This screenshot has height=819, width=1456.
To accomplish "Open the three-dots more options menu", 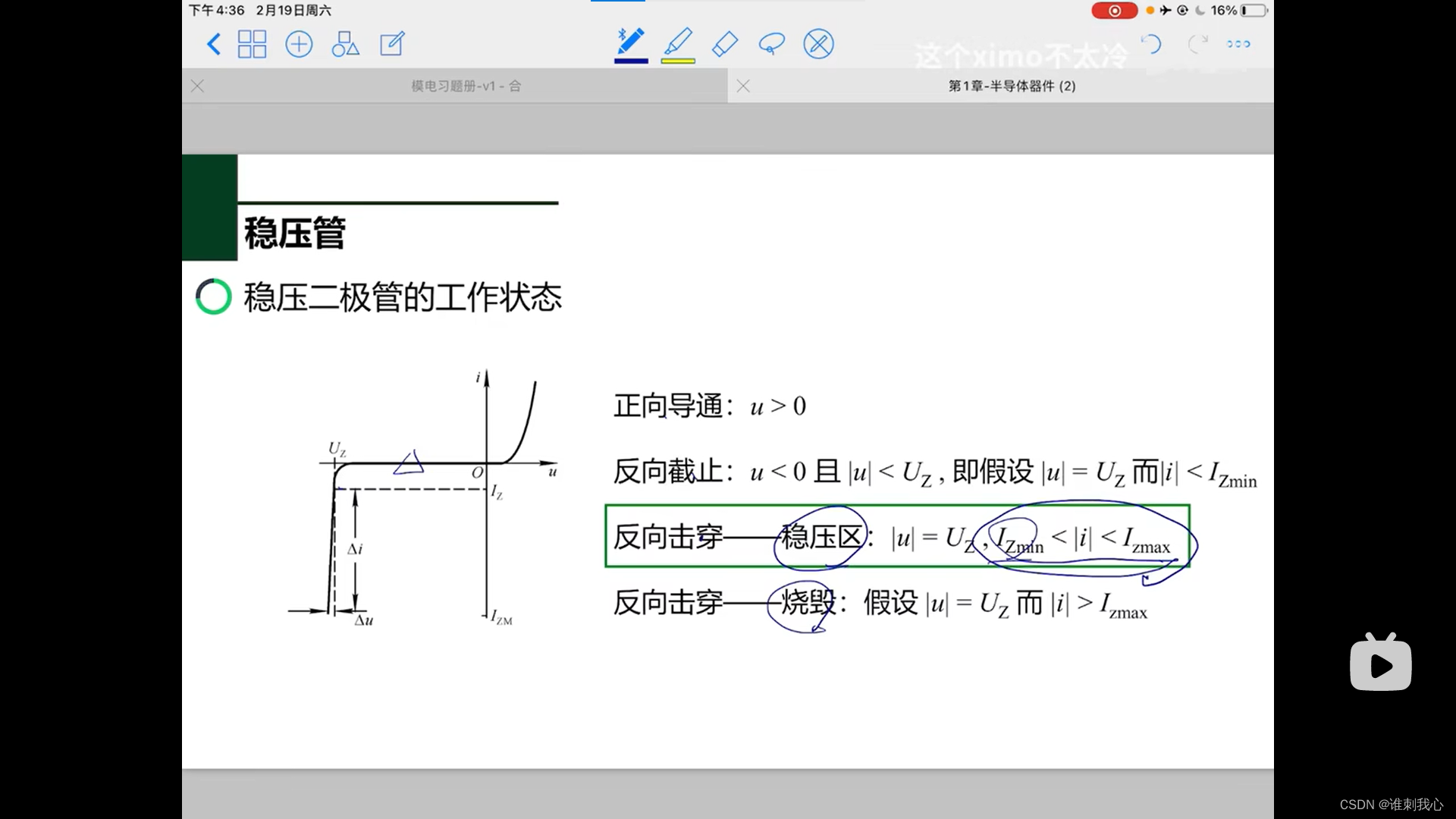I will [1238, 44].
